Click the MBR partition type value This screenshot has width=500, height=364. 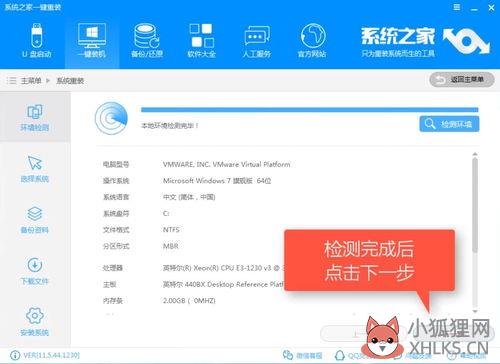pos(171,246)
